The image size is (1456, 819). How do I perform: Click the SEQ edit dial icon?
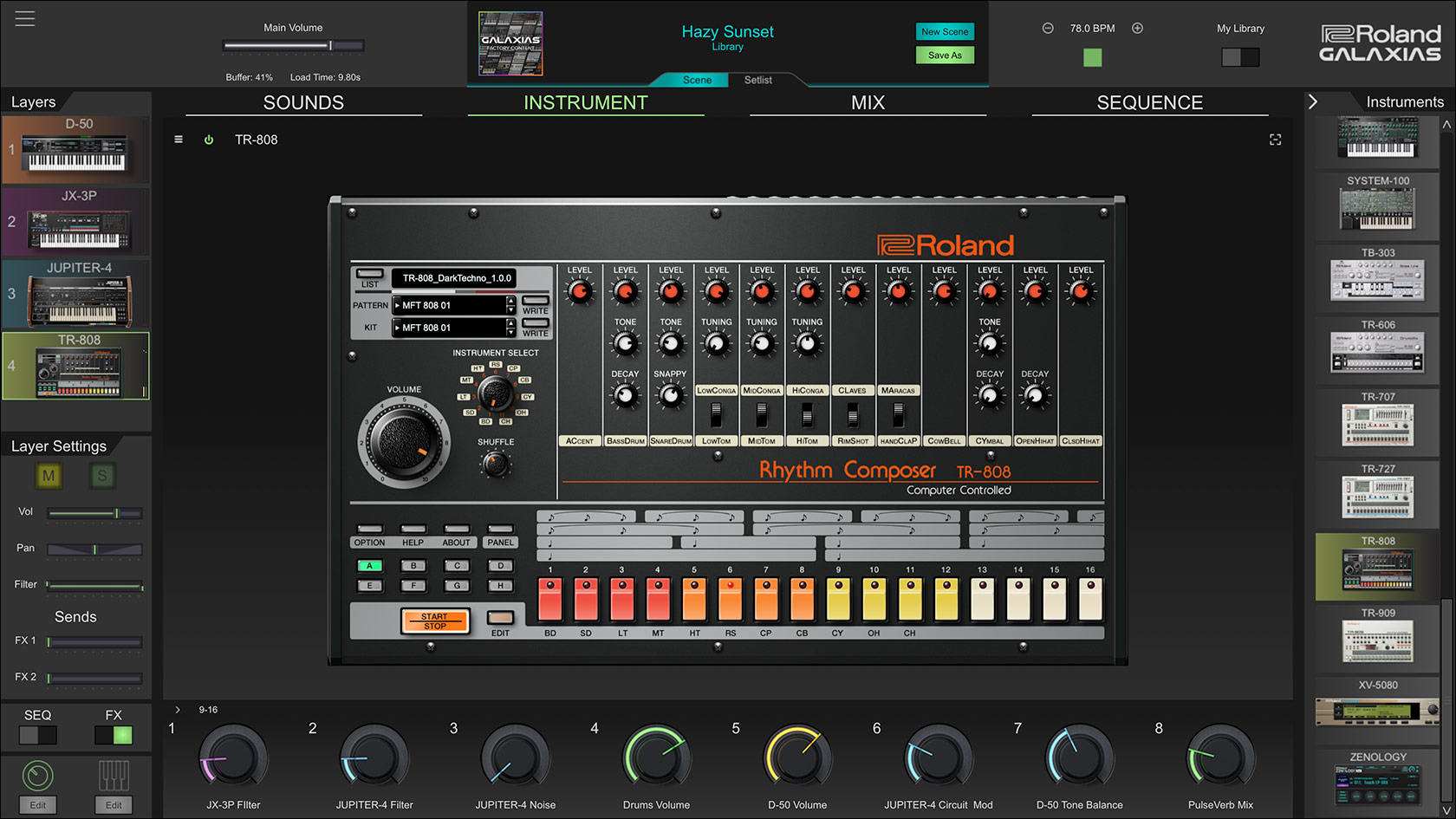point(37,776)
